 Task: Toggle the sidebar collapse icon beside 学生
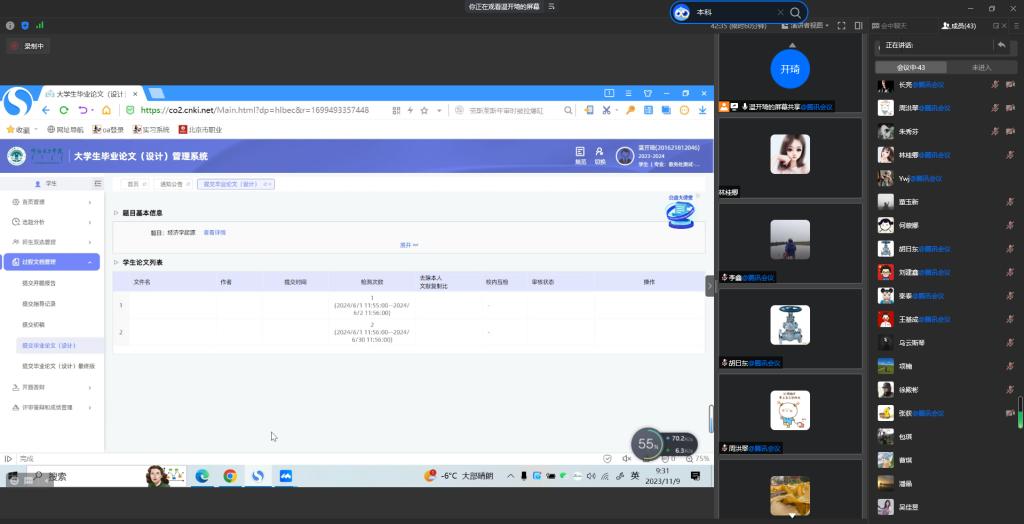point(97,184)
